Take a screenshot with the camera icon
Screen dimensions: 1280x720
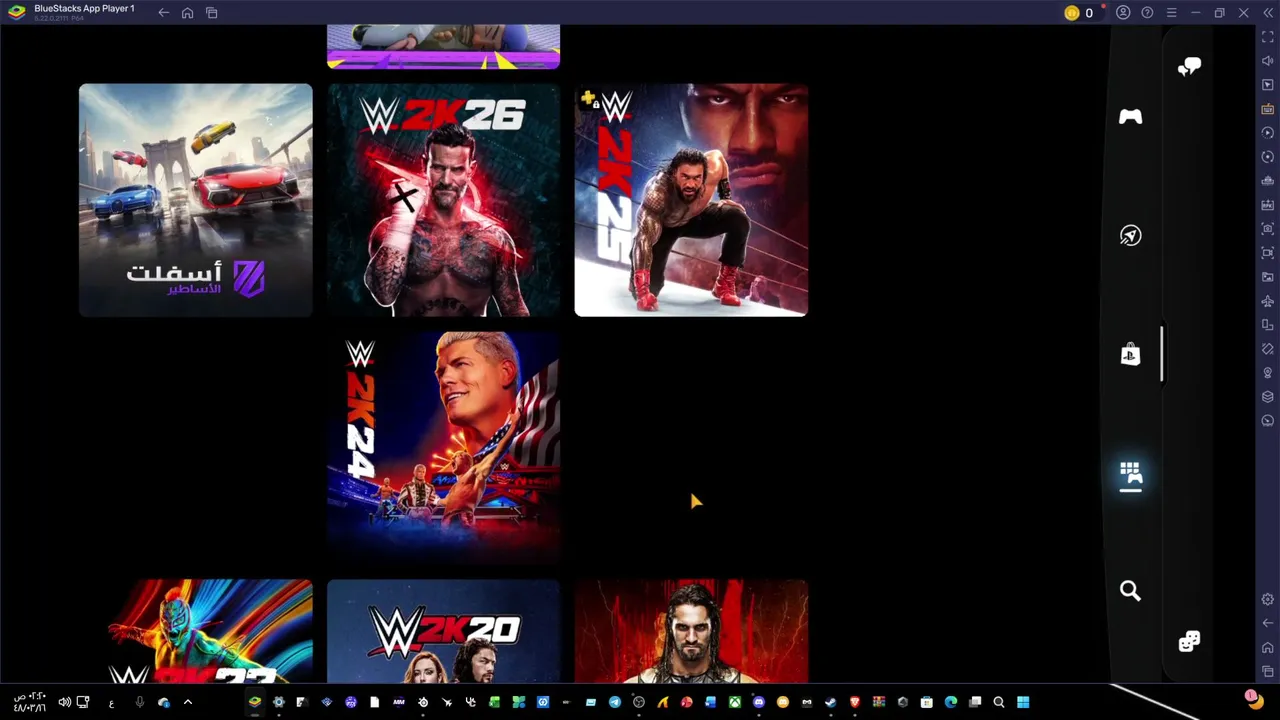1268,229
